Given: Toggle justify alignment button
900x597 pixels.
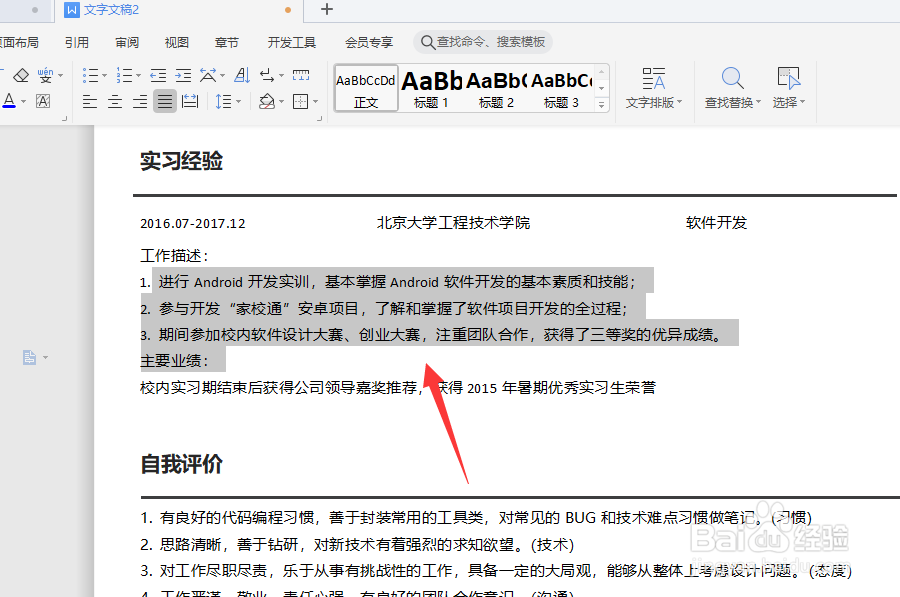Looking at the screenshot, I should 165,102.
